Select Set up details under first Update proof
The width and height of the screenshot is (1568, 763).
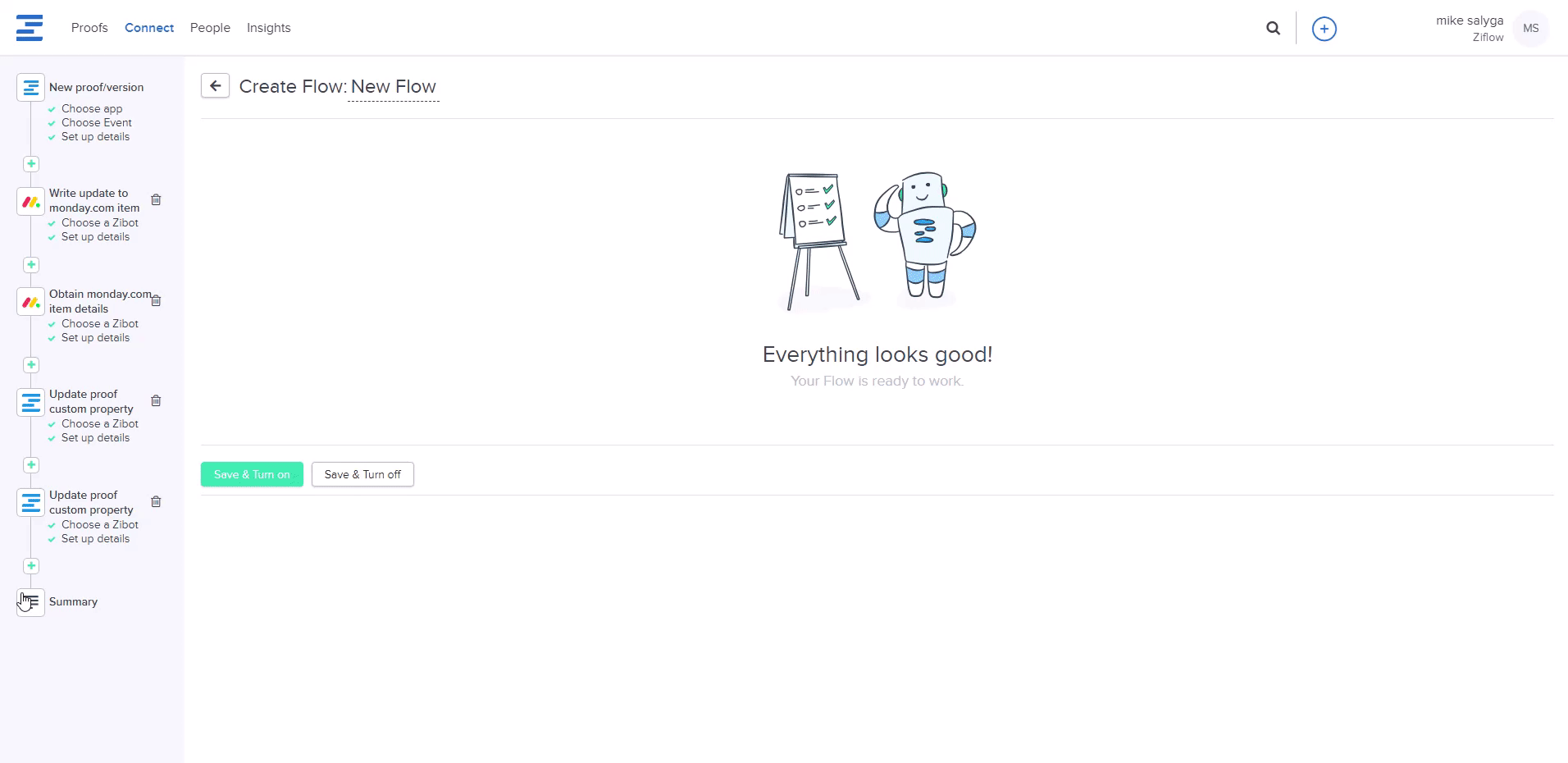(x=95, y=438)
